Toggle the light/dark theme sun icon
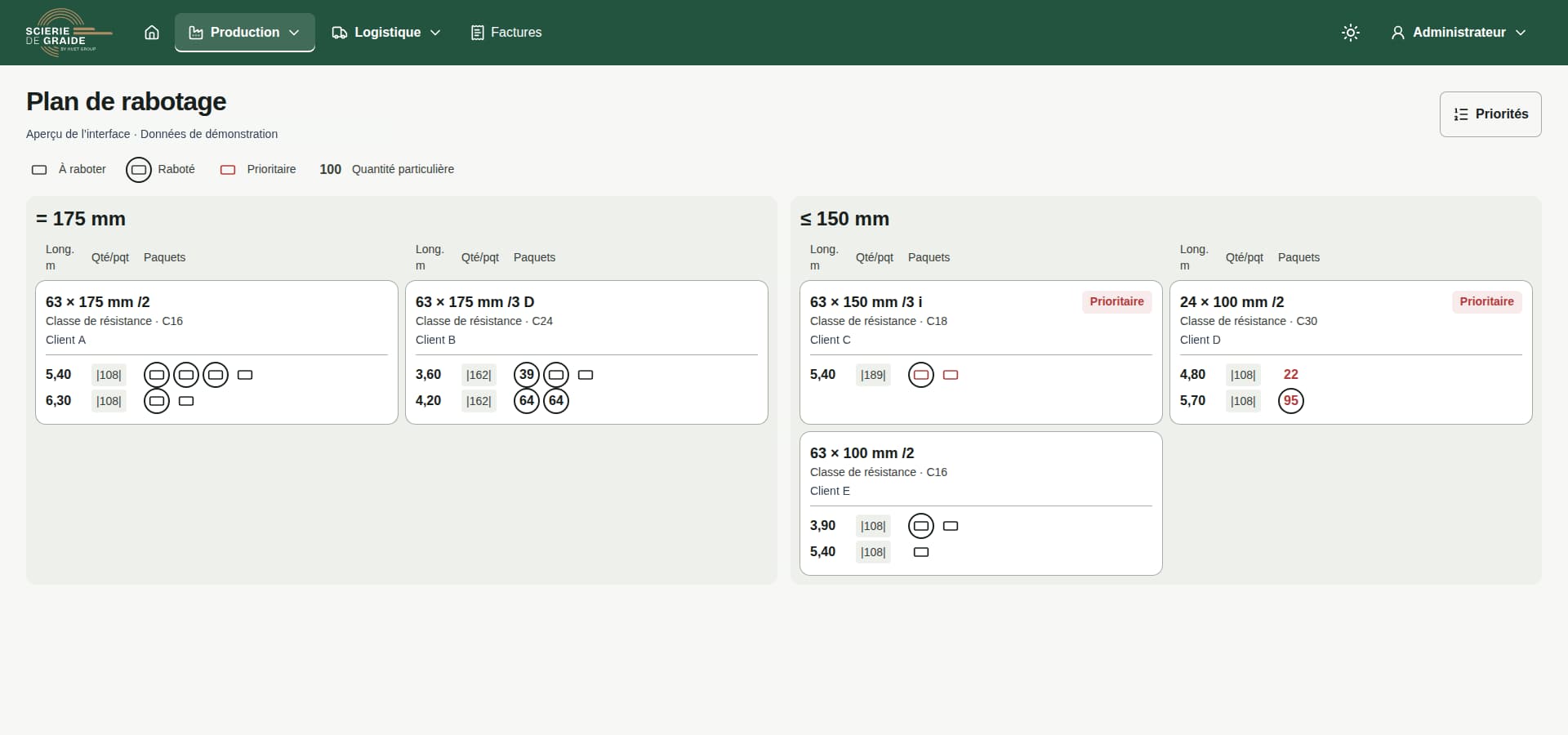This screenshot has width=1568, height=735. coord(1351,33)
